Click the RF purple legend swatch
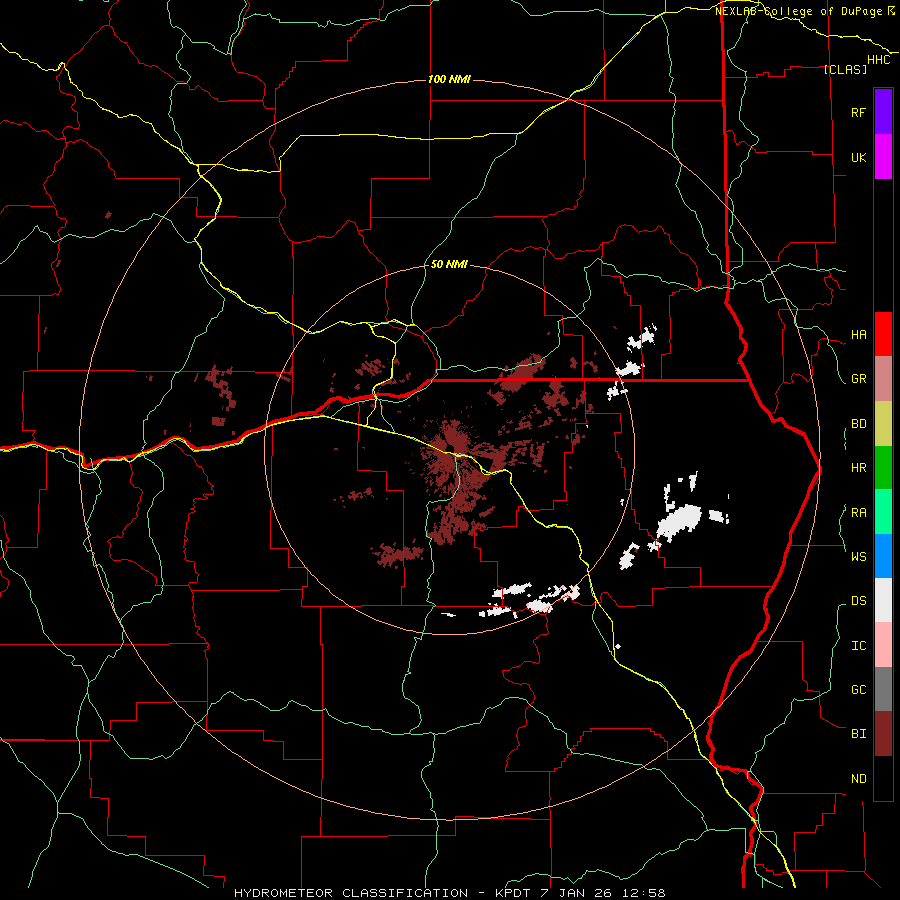900x900 pixels. (x=883, y=112)
